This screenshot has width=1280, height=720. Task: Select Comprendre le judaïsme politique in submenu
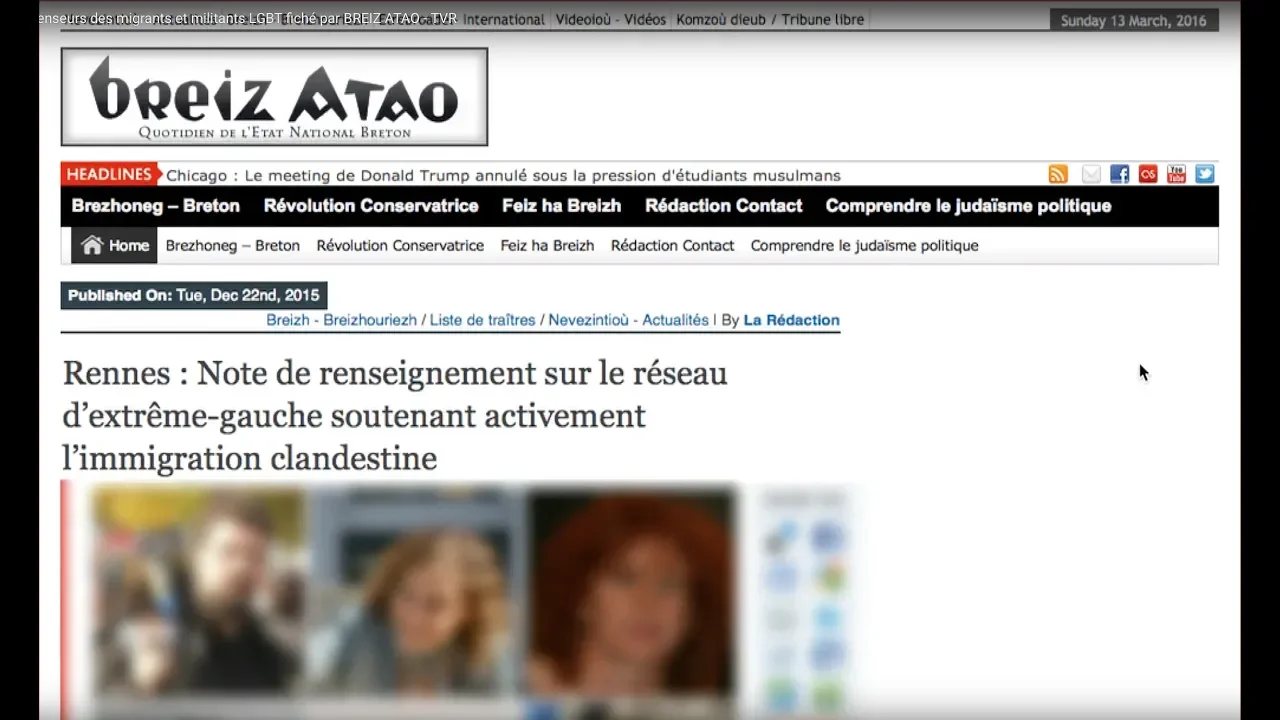coord(865,245)
